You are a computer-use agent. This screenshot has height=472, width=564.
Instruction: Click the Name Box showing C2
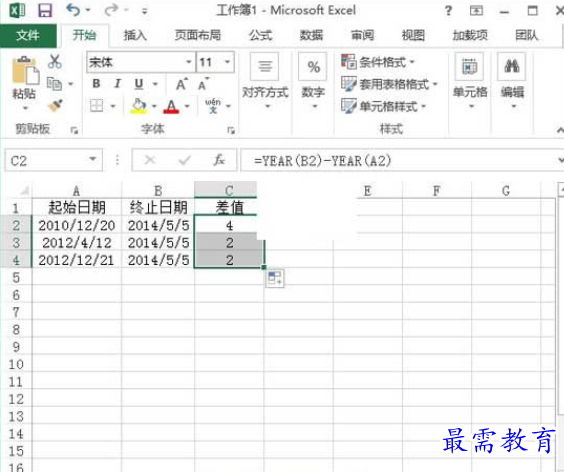pyautogui.click(x=47, y=160)
